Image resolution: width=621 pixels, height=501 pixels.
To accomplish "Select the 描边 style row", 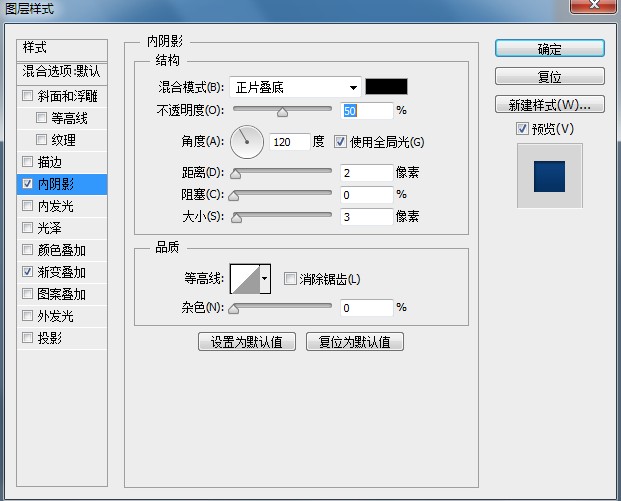I will click(x=62, y=162).
